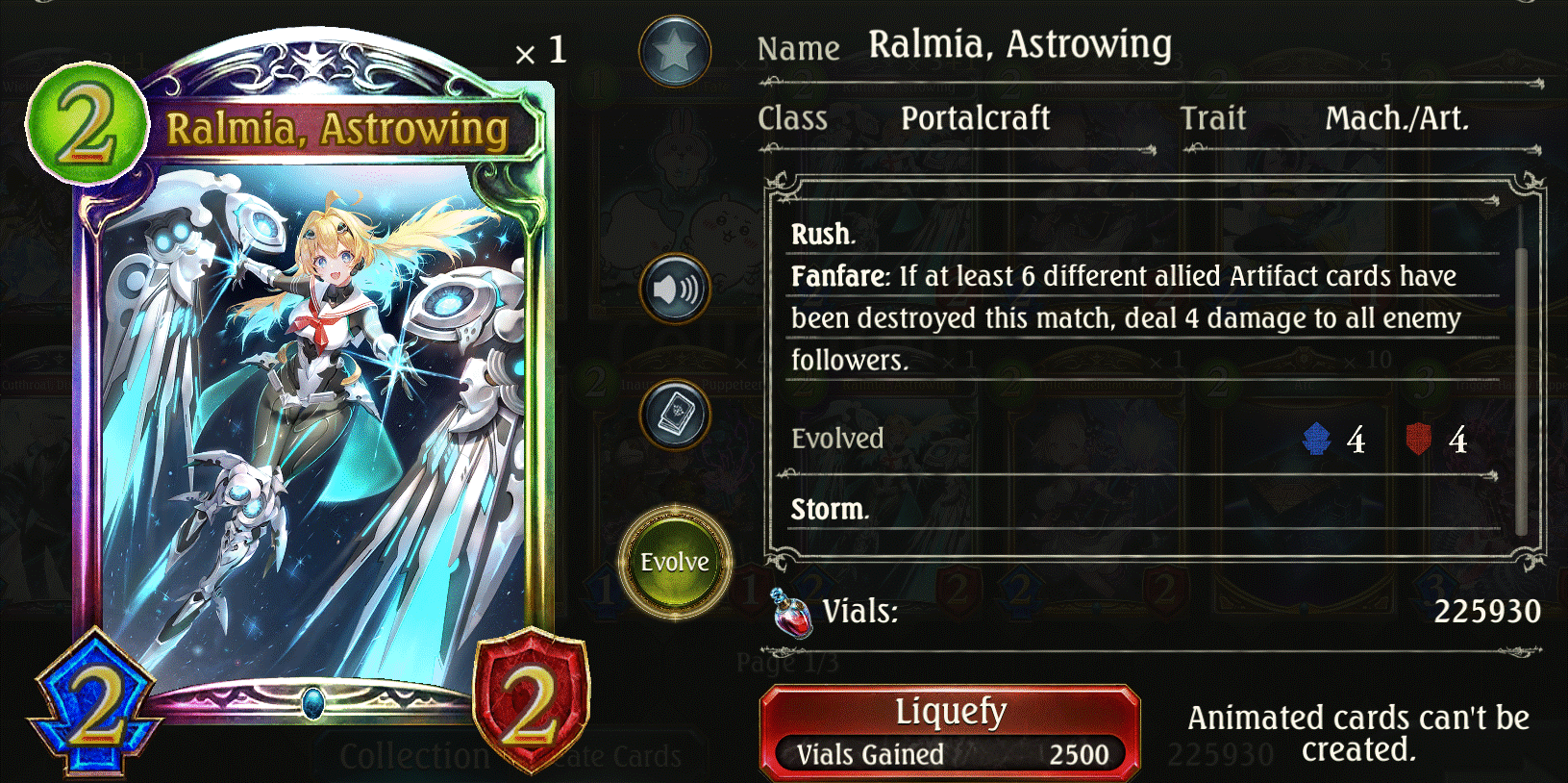Click the vials total 225930
The image size is (1568, 783).
(x=1487, y=612)
